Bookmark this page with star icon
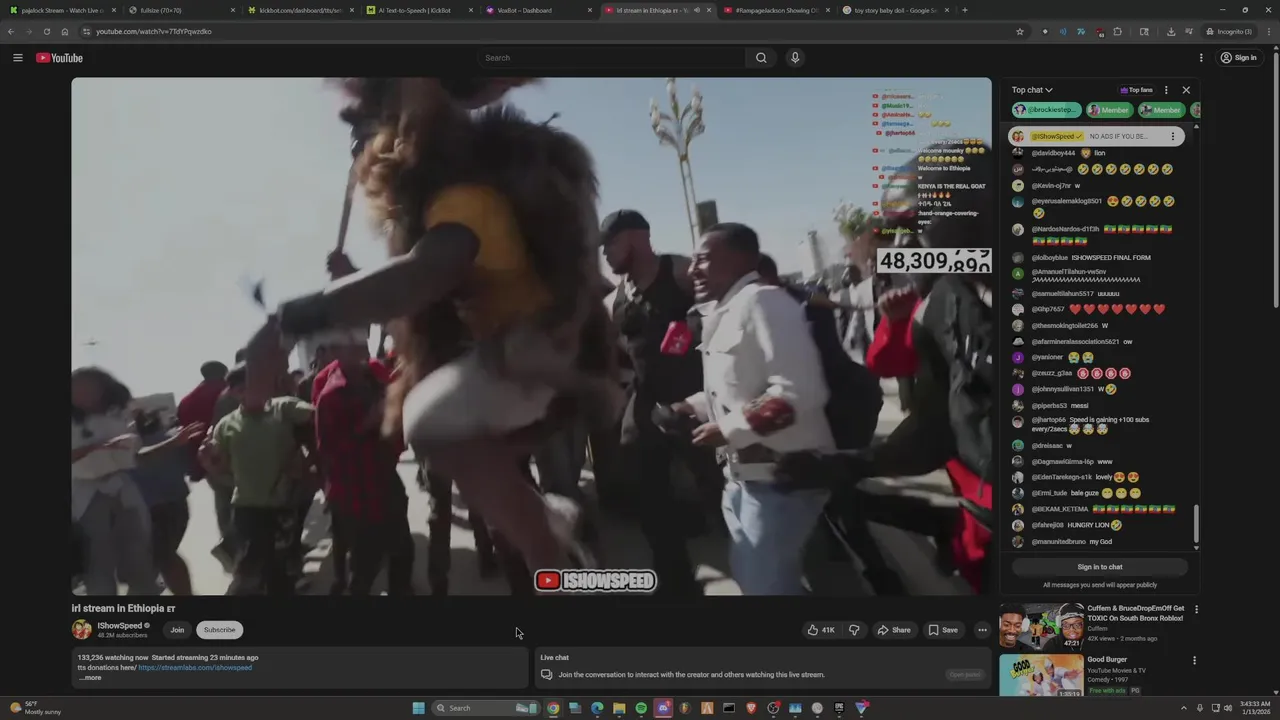Image resolution: width=1280 pixels, height=720 pixels. click(x=1019, y=31)
